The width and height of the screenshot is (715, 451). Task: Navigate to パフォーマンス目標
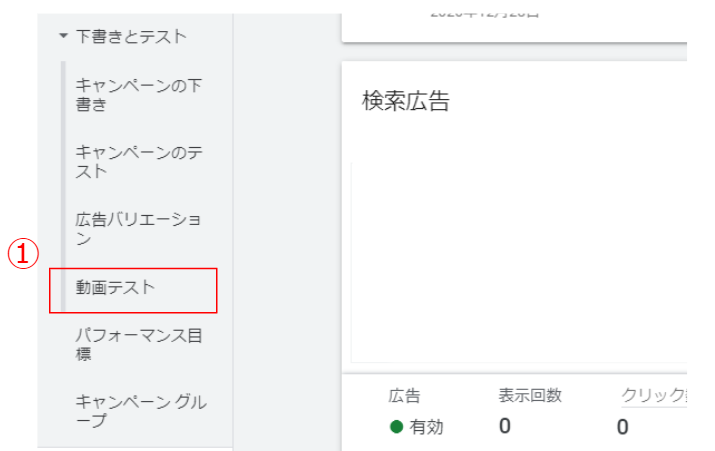click(138, 345)
